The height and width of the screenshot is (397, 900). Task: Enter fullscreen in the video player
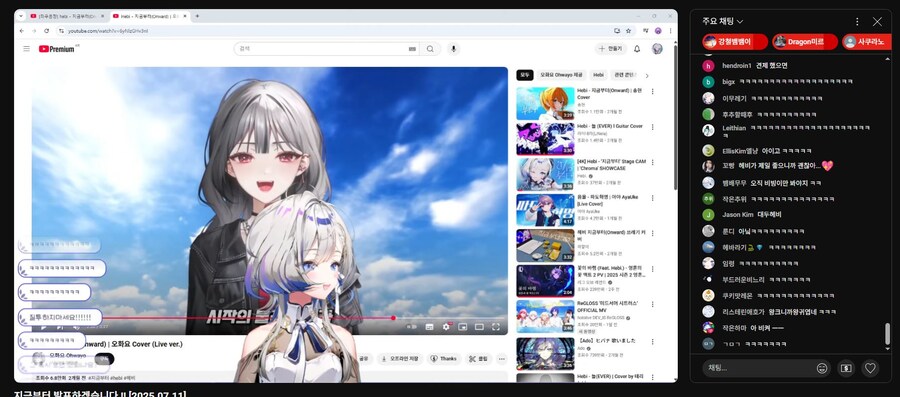tap(495, 326)
